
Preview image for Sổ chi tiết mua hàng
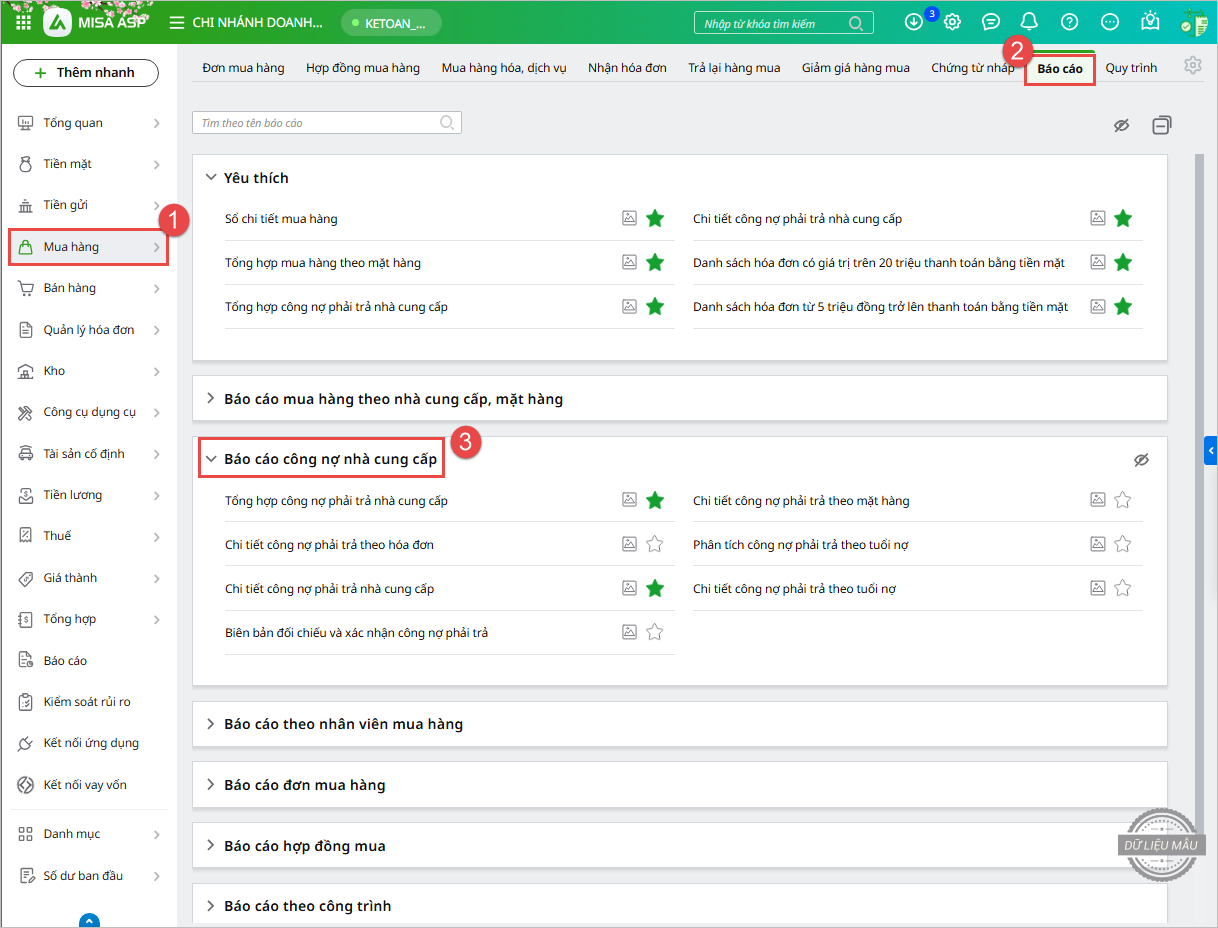pyautogui.click(x=629, y=218)
